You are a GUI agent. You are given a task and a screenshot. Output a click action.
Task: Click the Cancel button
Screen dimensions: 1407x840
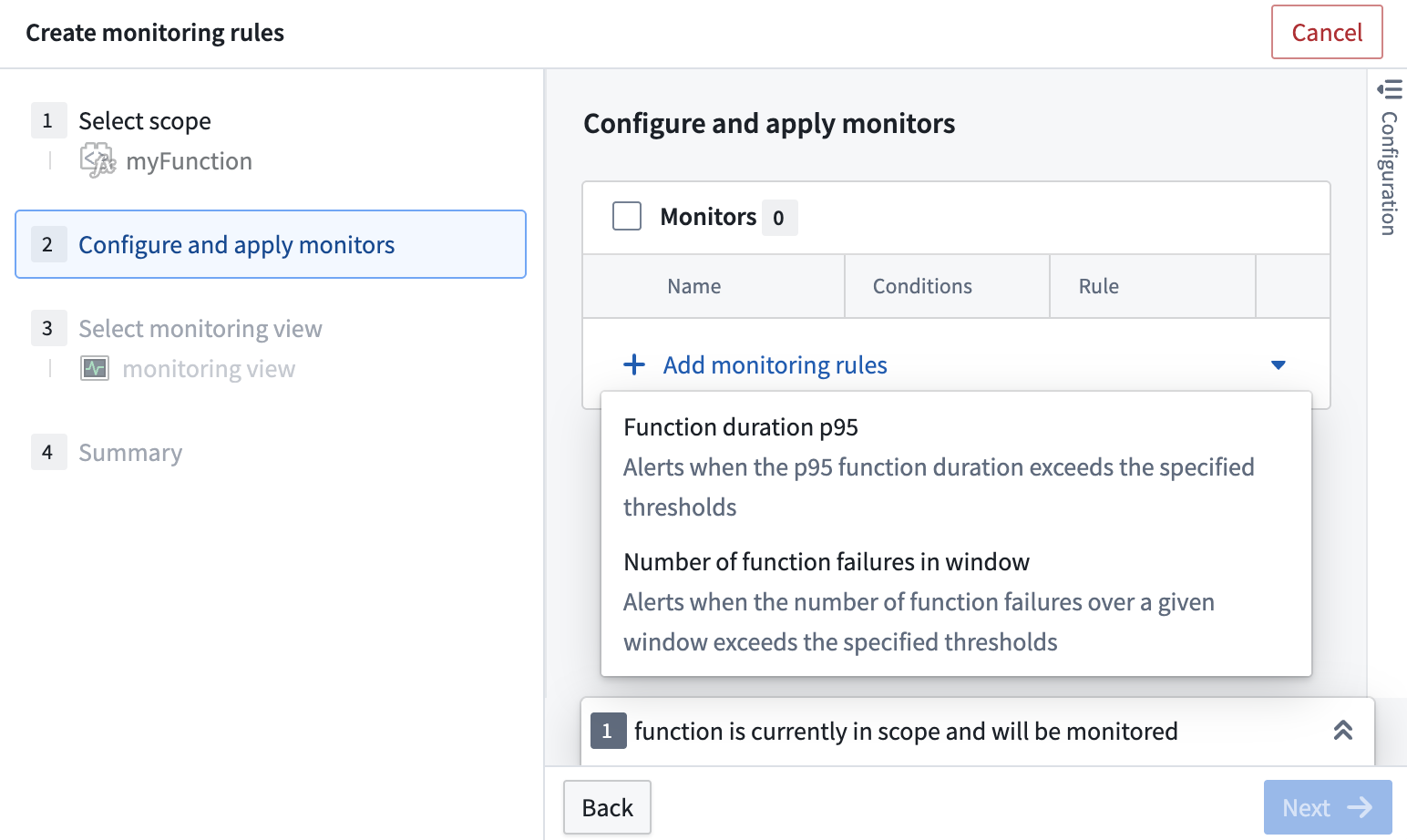tap(1326, 32)
